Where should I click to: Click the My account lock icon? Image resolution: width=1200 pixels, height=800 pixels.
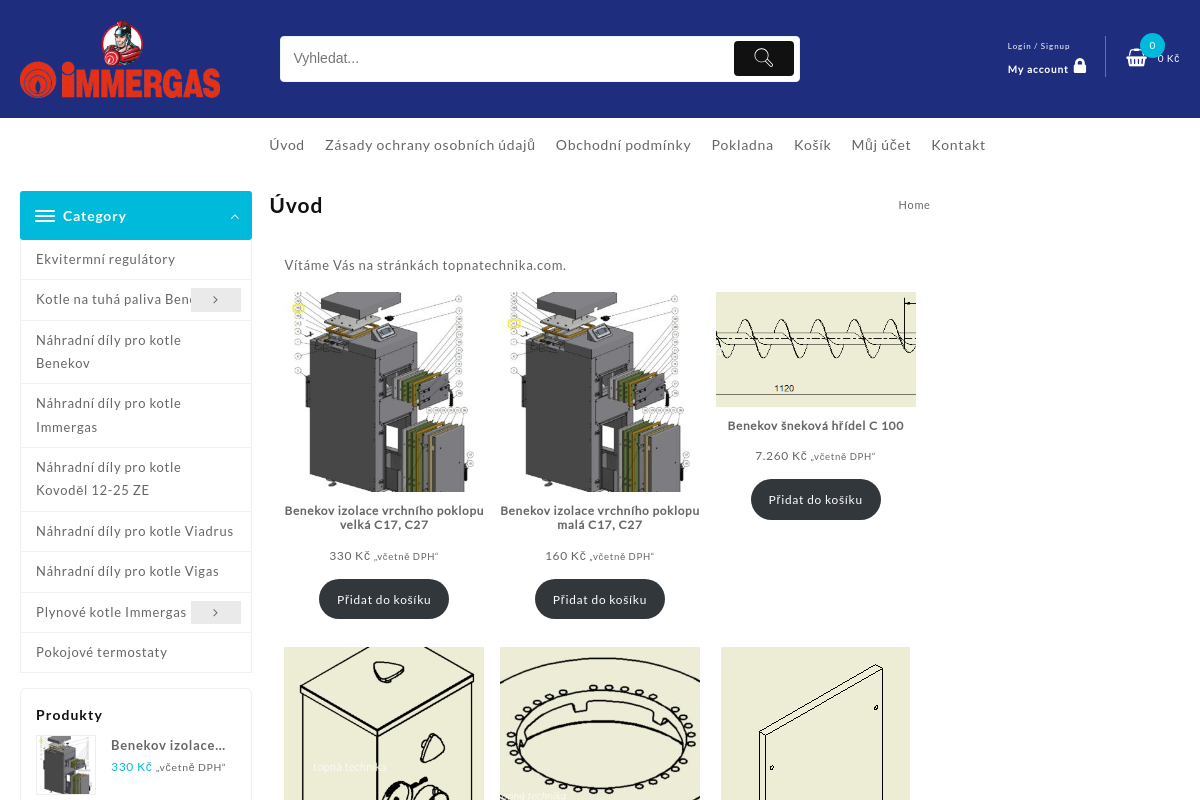tap(1080, 66)
